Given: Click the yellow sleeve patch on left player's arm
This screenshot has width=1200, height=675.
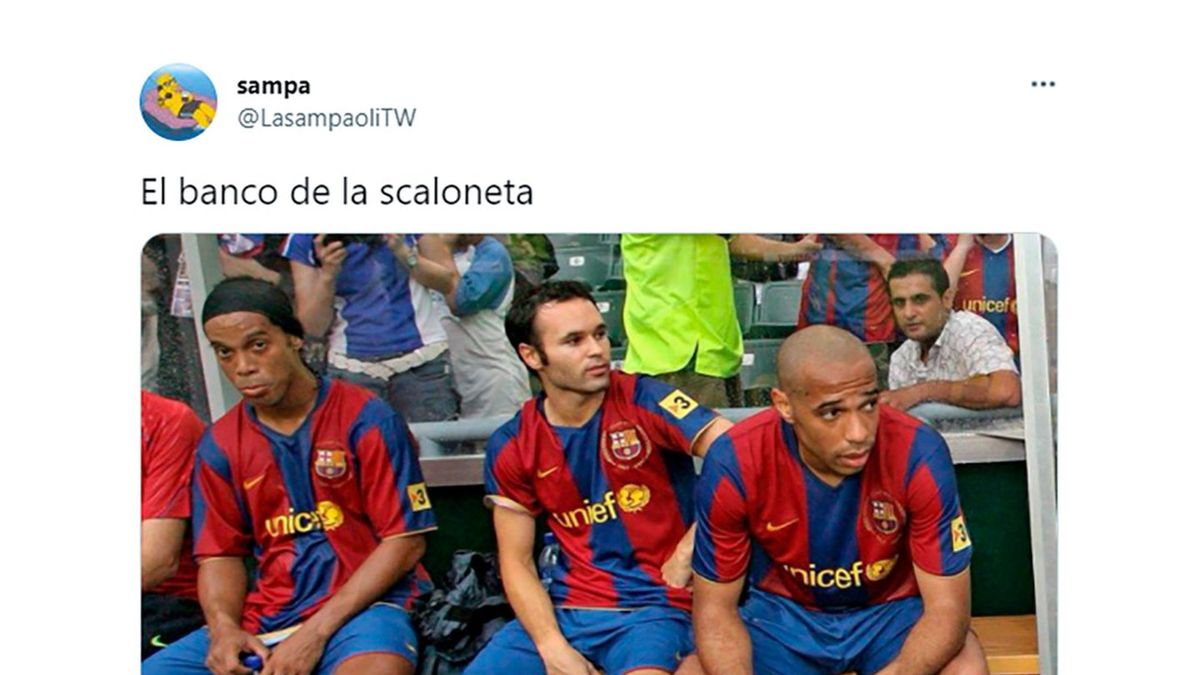Looking at the screenshot, I should [x=419, y=496].
